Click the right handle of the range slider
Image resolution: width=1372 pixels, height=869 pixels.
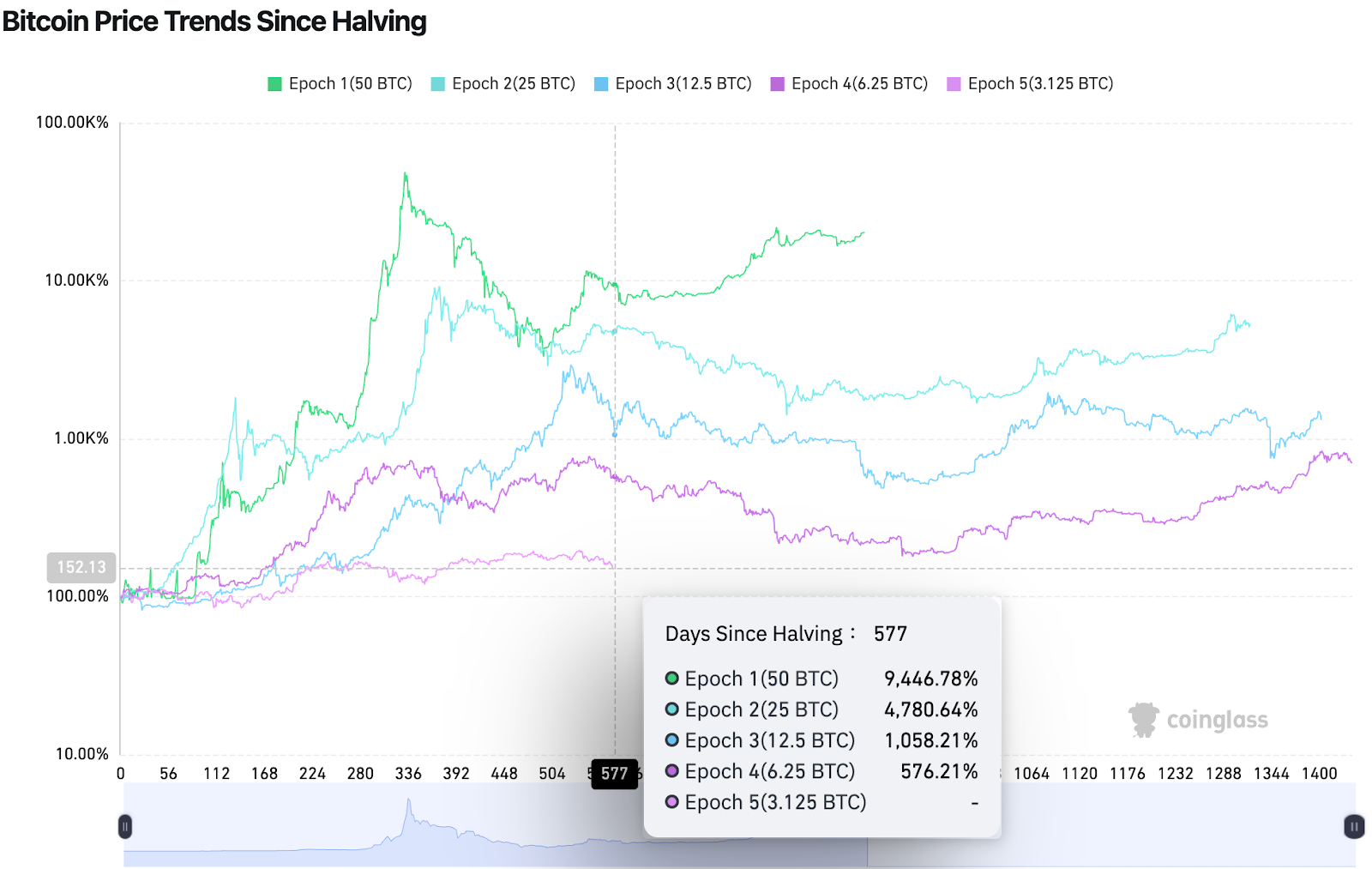1354,826
